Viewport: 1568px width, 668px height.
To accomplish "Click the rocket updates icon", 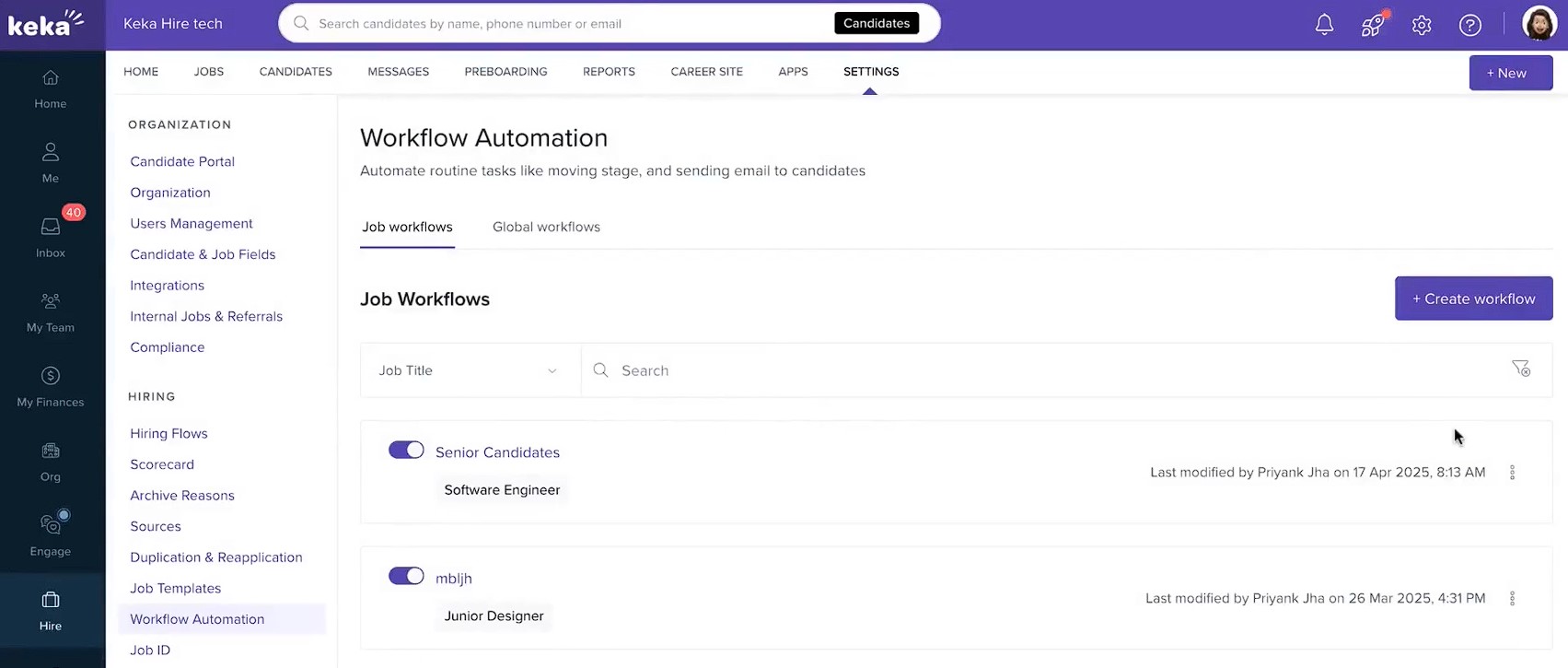I will point(1373,25).
